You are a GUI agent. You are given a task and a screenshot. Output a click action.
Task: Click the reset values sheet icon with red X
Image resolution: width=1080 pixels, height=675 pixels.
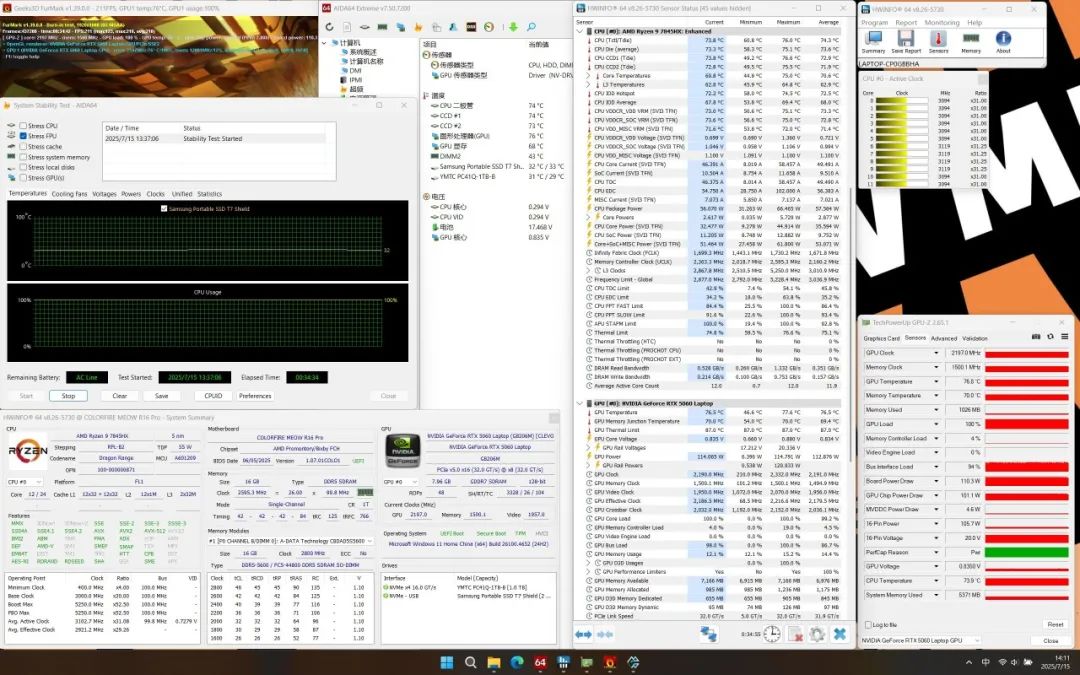pos(795,634)
